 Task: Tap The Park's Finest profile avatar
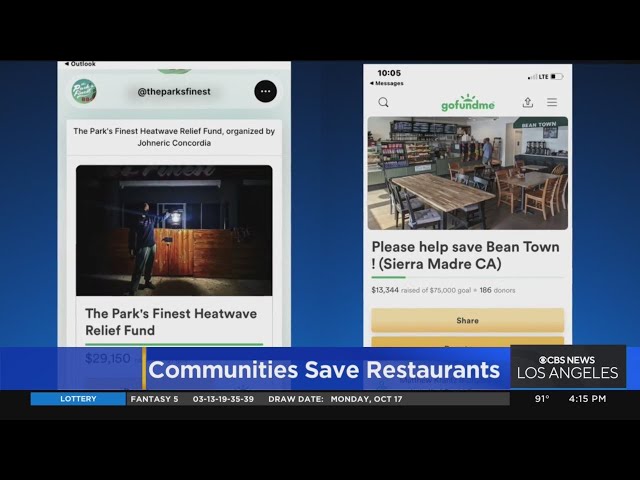click(84, 91)
